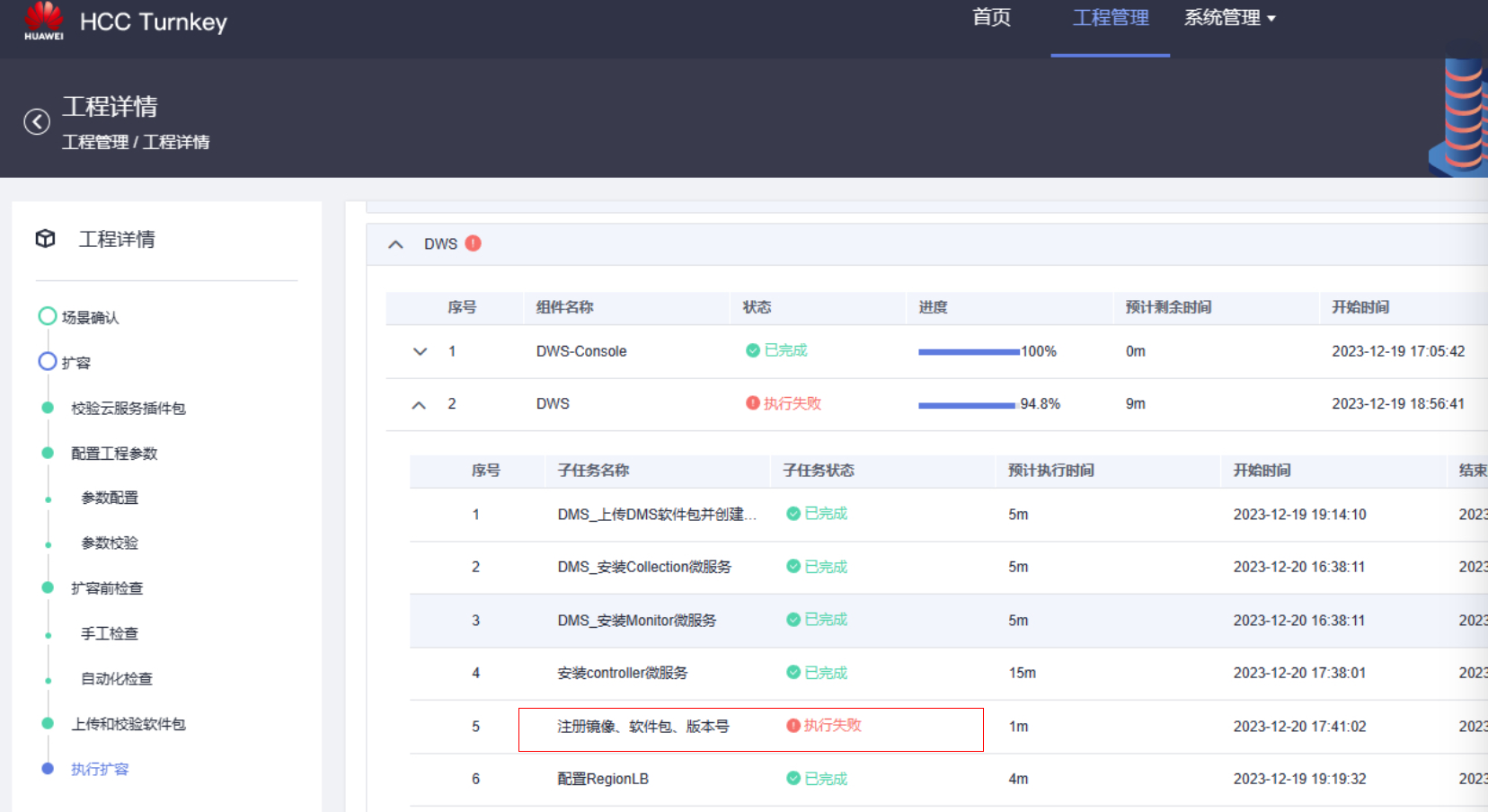The height and width of the screenshot is (812, 1488).
Task: Click the DWS 94.8% progress bar
Action: point(967,405)
